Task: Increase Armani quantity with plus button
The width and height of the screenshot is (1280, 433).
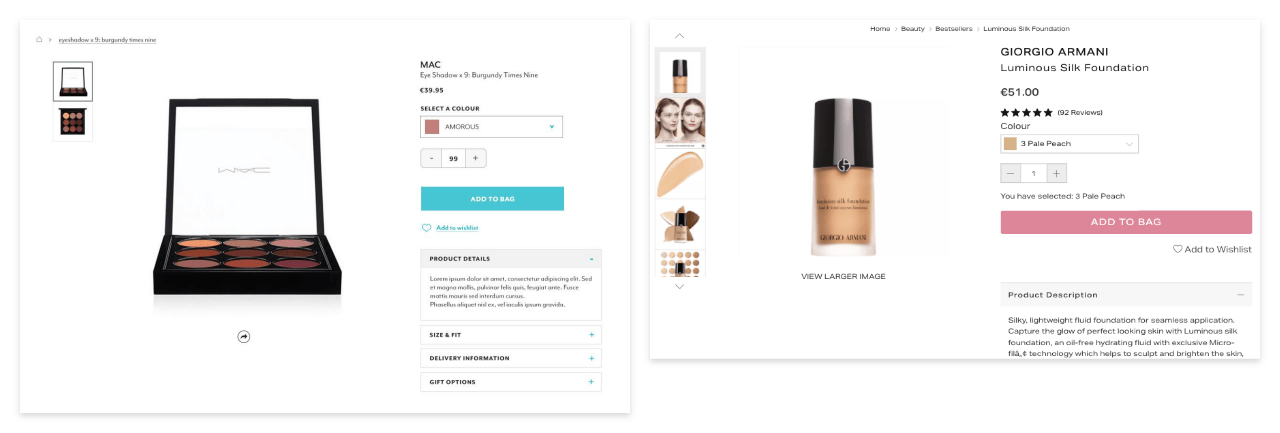Action: (x=1057, y=173)
